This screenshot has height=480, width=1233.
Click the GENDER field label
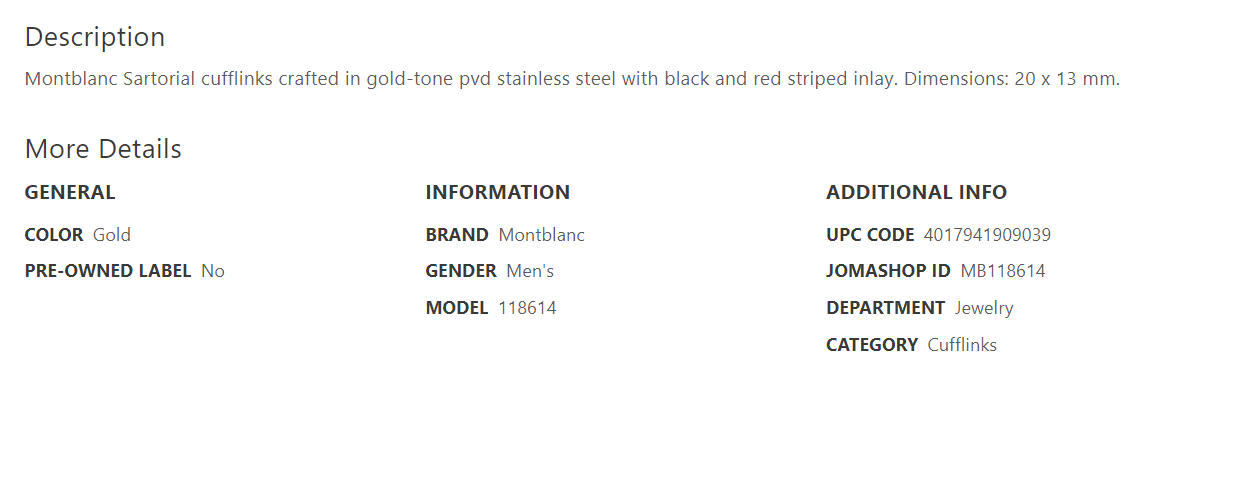pos(461,271)
